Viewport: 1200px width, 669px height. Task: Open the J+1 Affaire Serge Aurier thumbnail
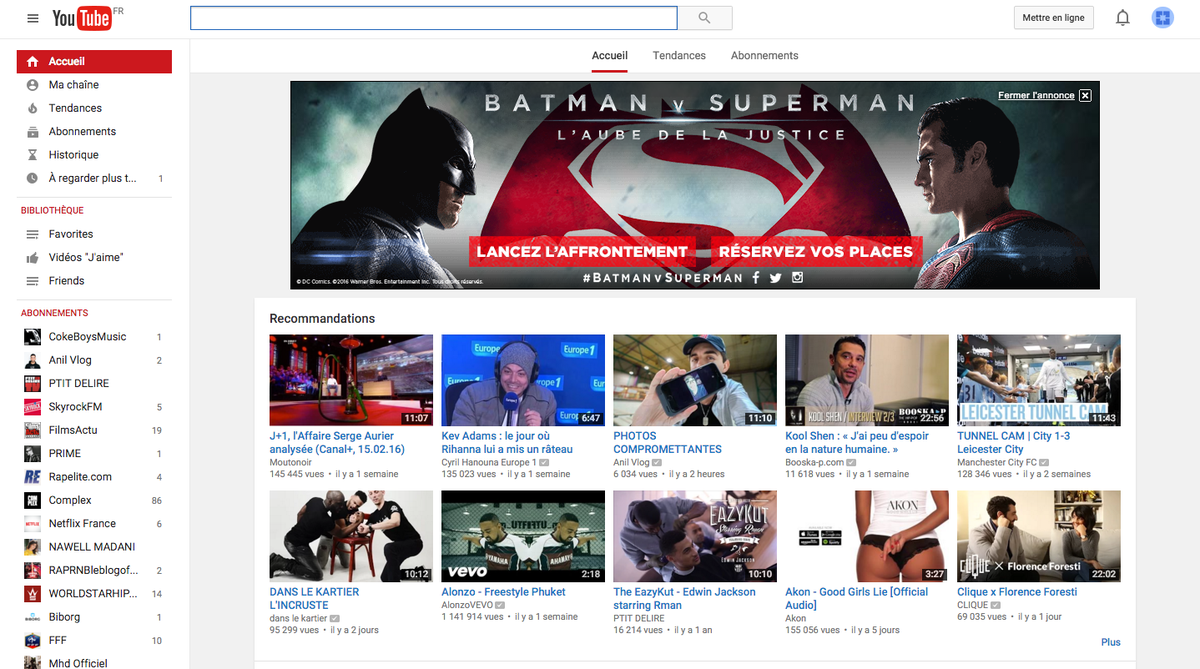click(x=351, y=380)
